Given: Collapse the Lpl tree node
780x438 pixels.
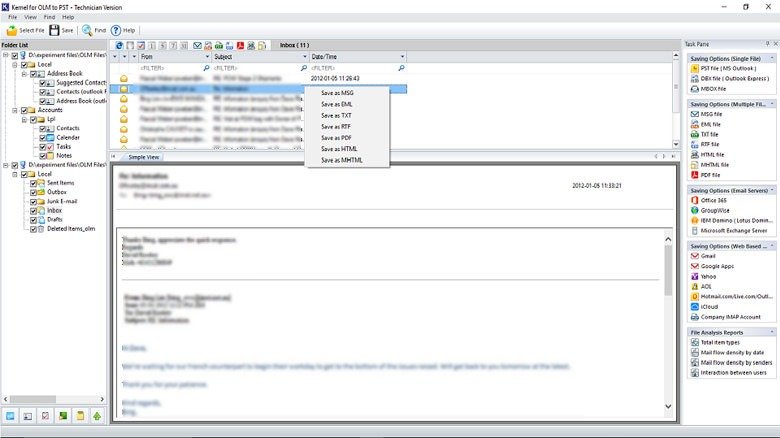Looking at the screenshot, I should [24, 119].
